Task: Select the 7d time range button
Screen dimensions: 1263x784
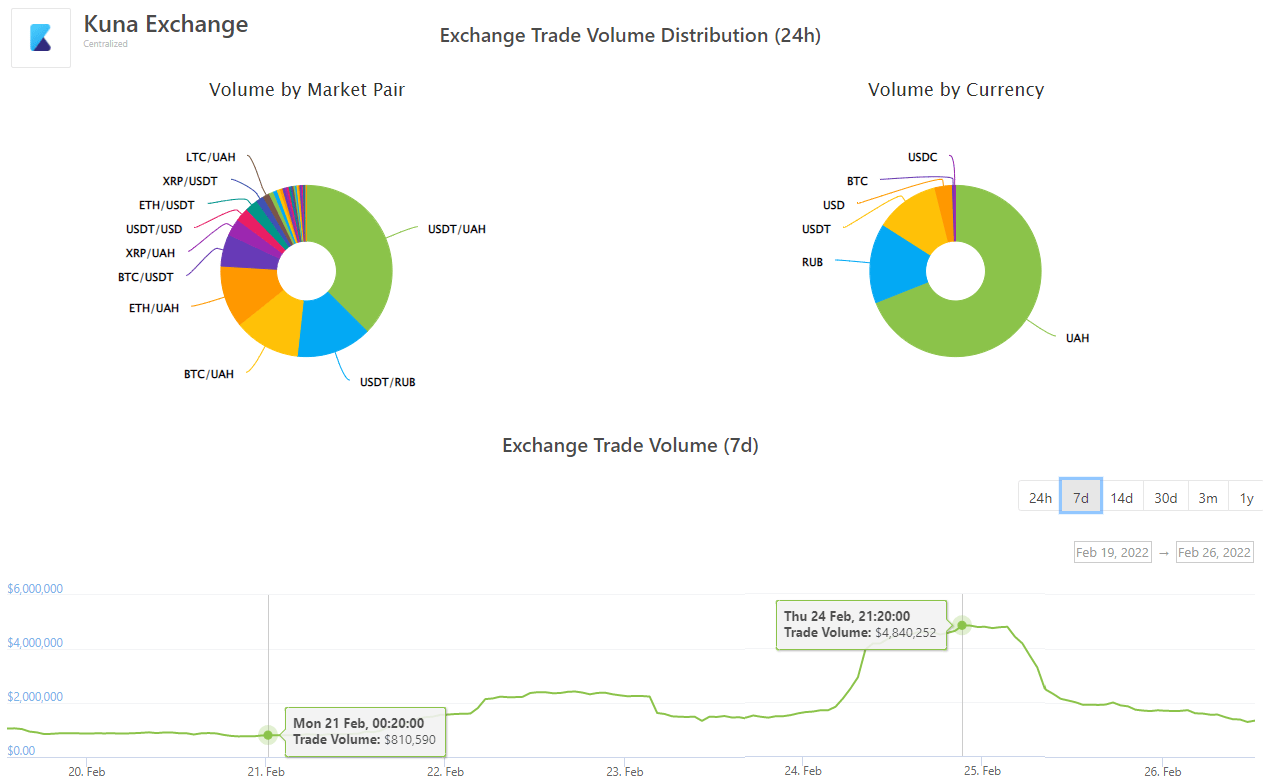Action: (1081, 497)
